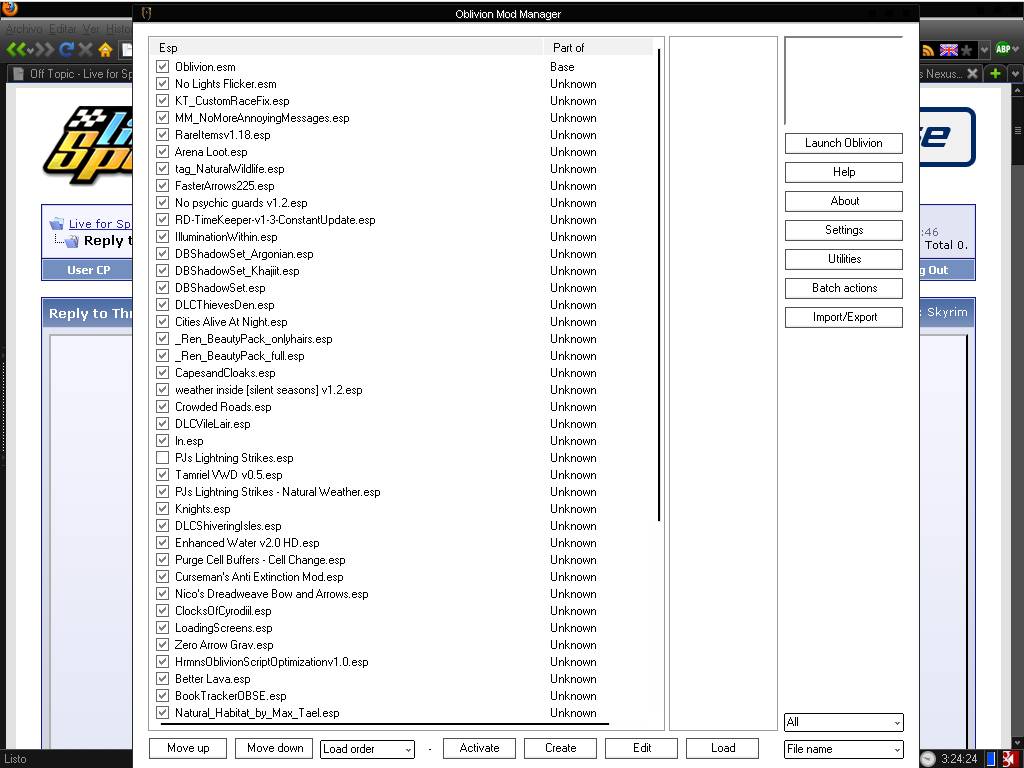The width and height of the screenshot is (1024, 768).
Task: Click the Oblivion Mod Manager title bar icon
Action: (x=147, y=14)
